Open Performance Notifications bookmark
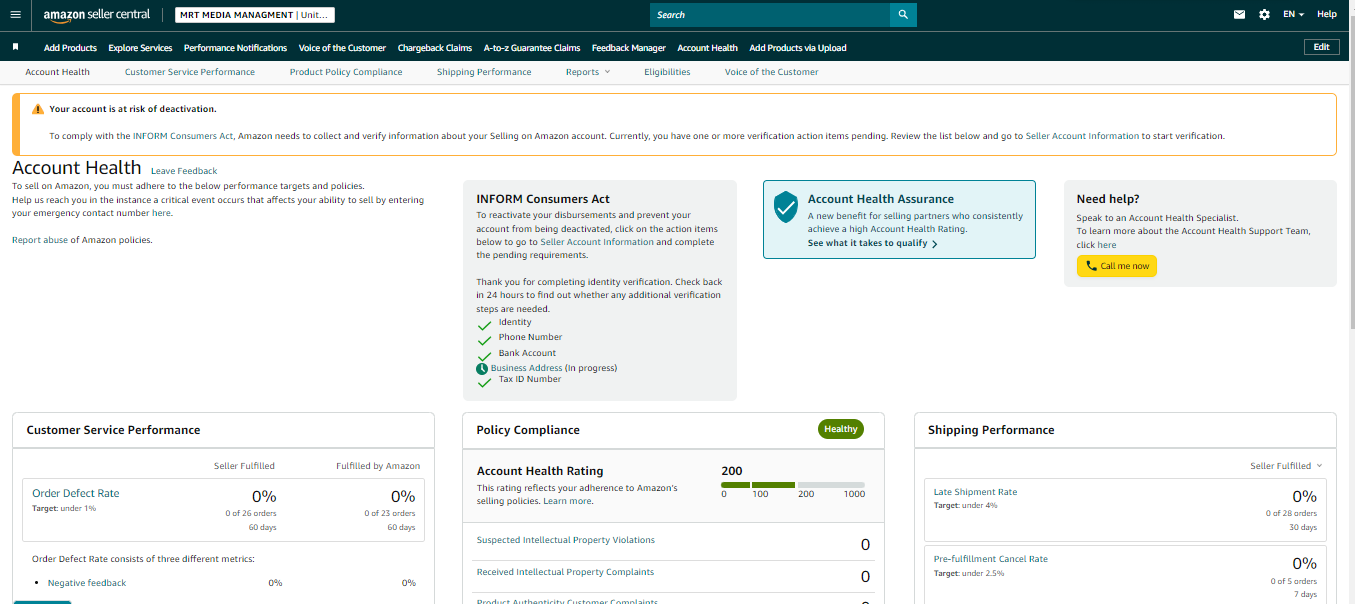Viewport: 1355px width, 604px height. coord(235,48)
